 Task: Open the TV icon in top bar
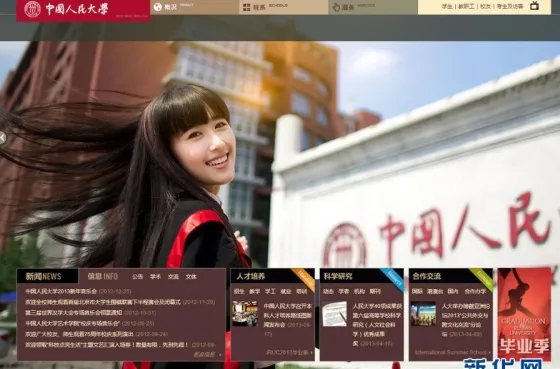[x=534, y=5]
